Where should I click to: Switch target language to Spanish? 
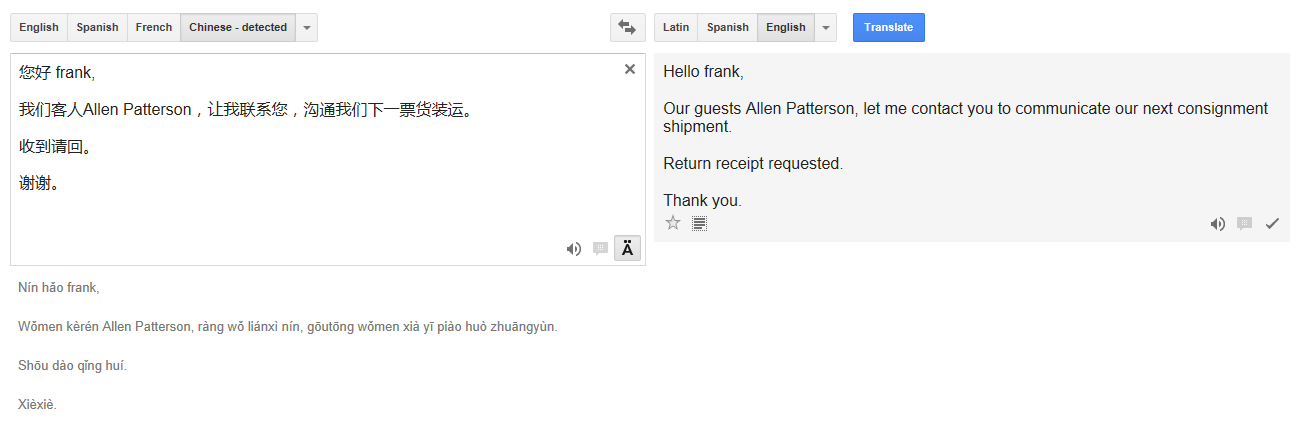pos(728,27)
